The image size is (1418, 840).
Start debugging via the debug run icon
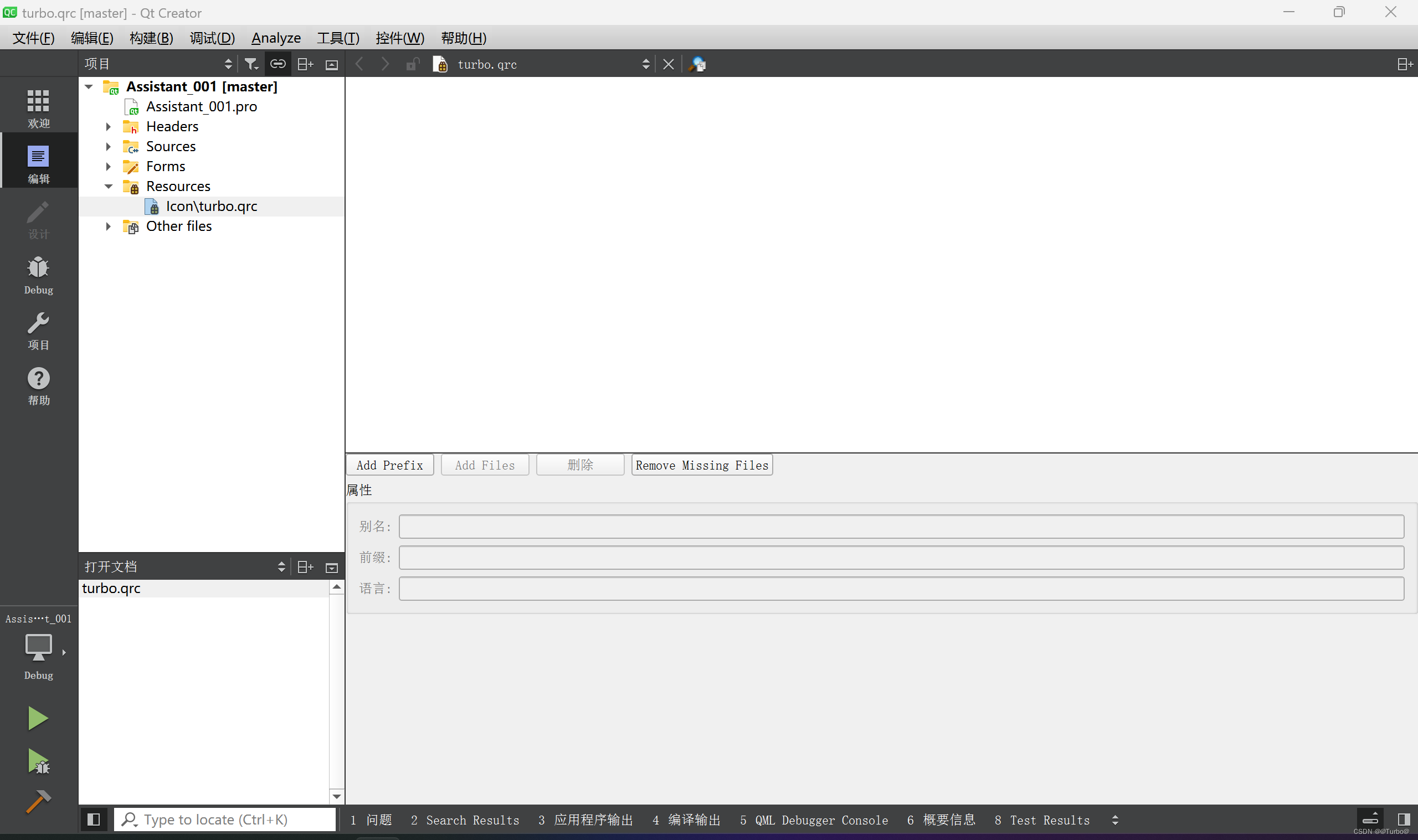click(x=37, y=760)
